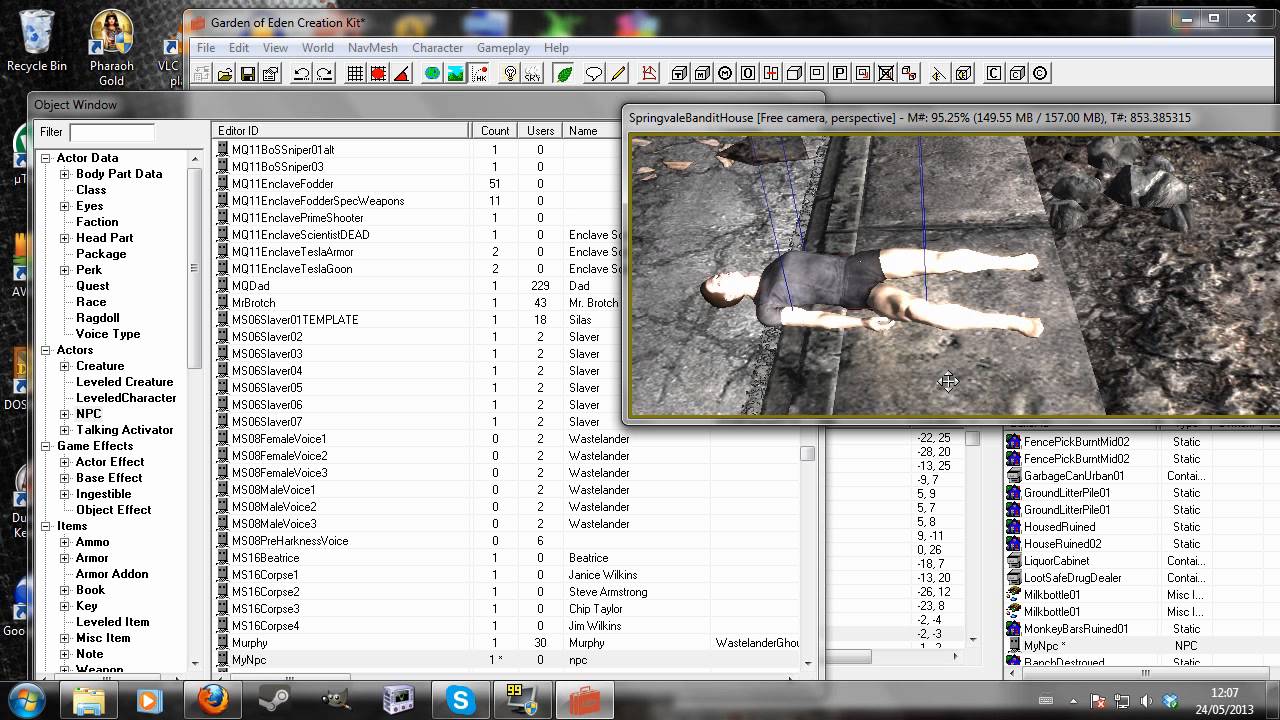
Task: Click the circled C toolbar icon
Action: pos(1039,73)
